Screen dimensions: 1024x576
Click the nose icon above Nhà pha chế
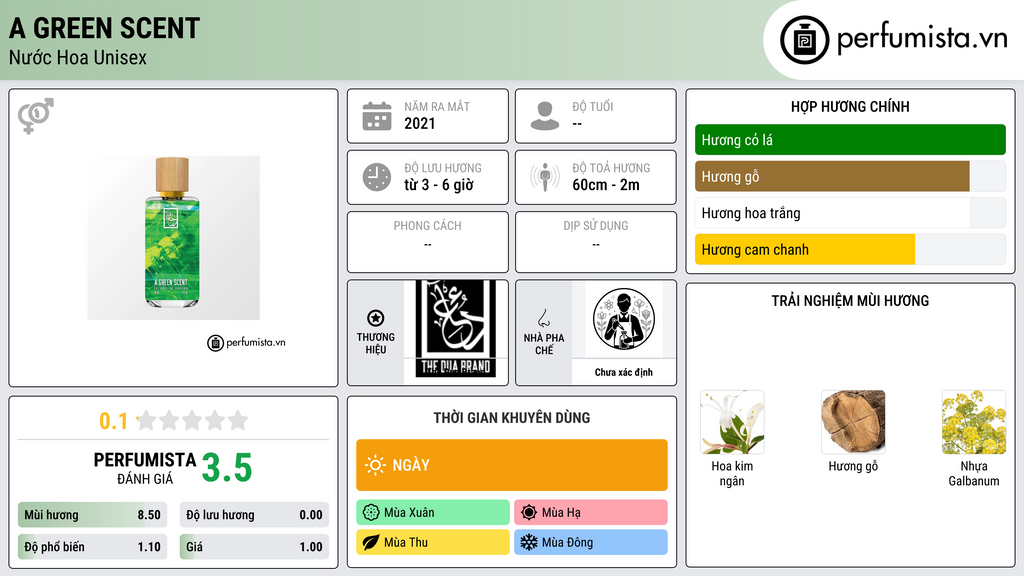pyautogui.click(x=543, y=318)
